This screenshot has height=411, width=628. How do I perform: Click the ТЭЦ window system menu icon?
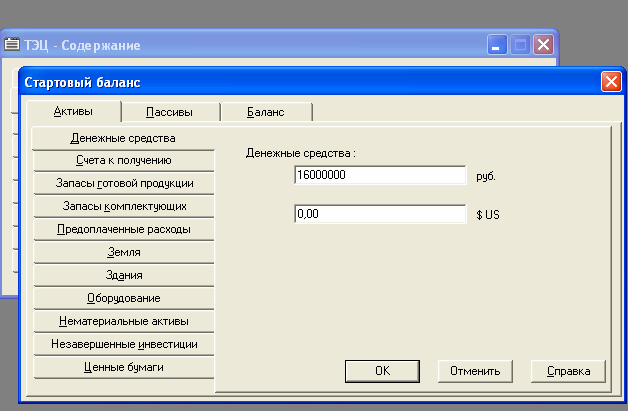[x=12, y=44]
